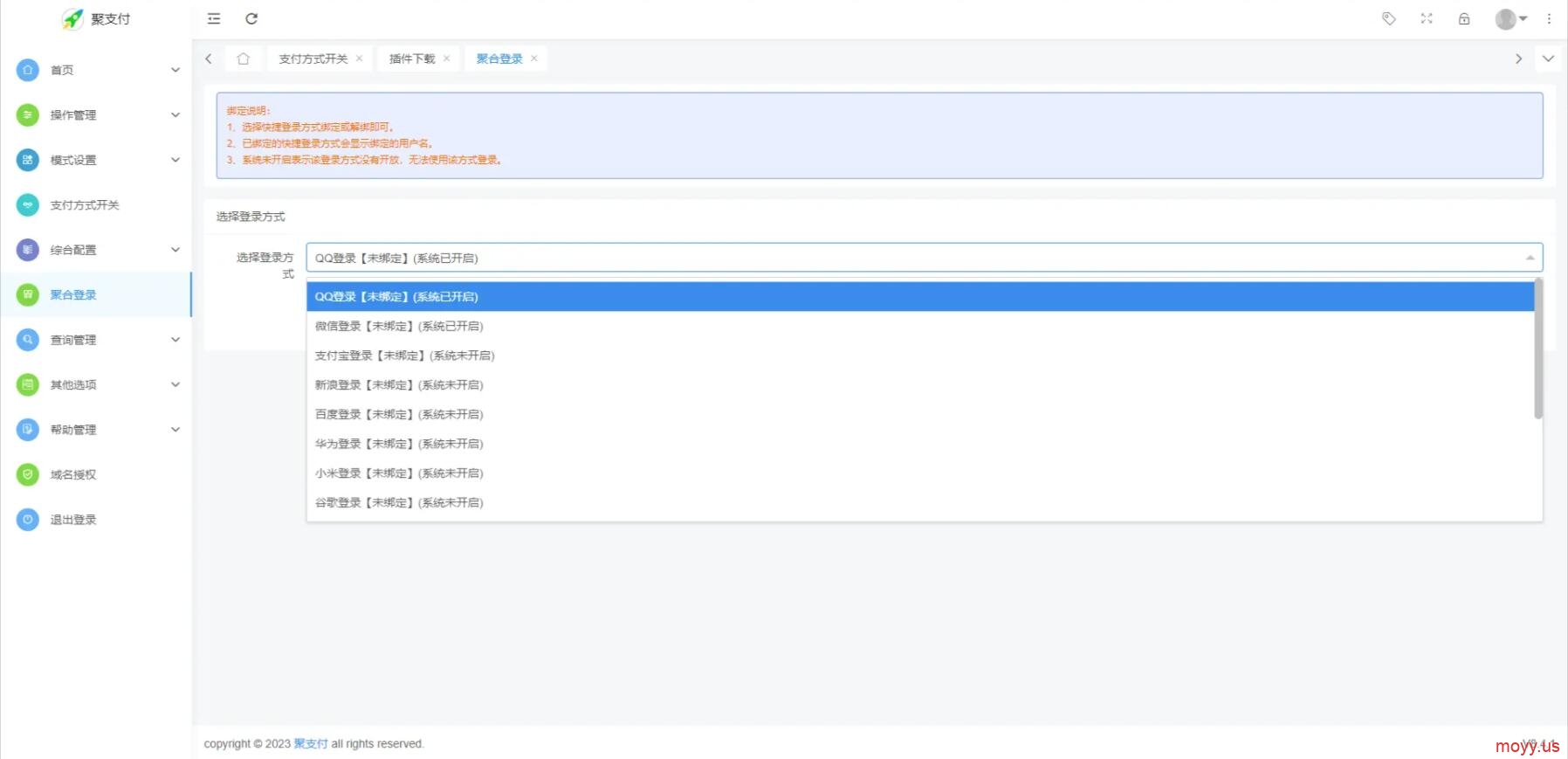Click 退出登录 to log out

point(73,520)
